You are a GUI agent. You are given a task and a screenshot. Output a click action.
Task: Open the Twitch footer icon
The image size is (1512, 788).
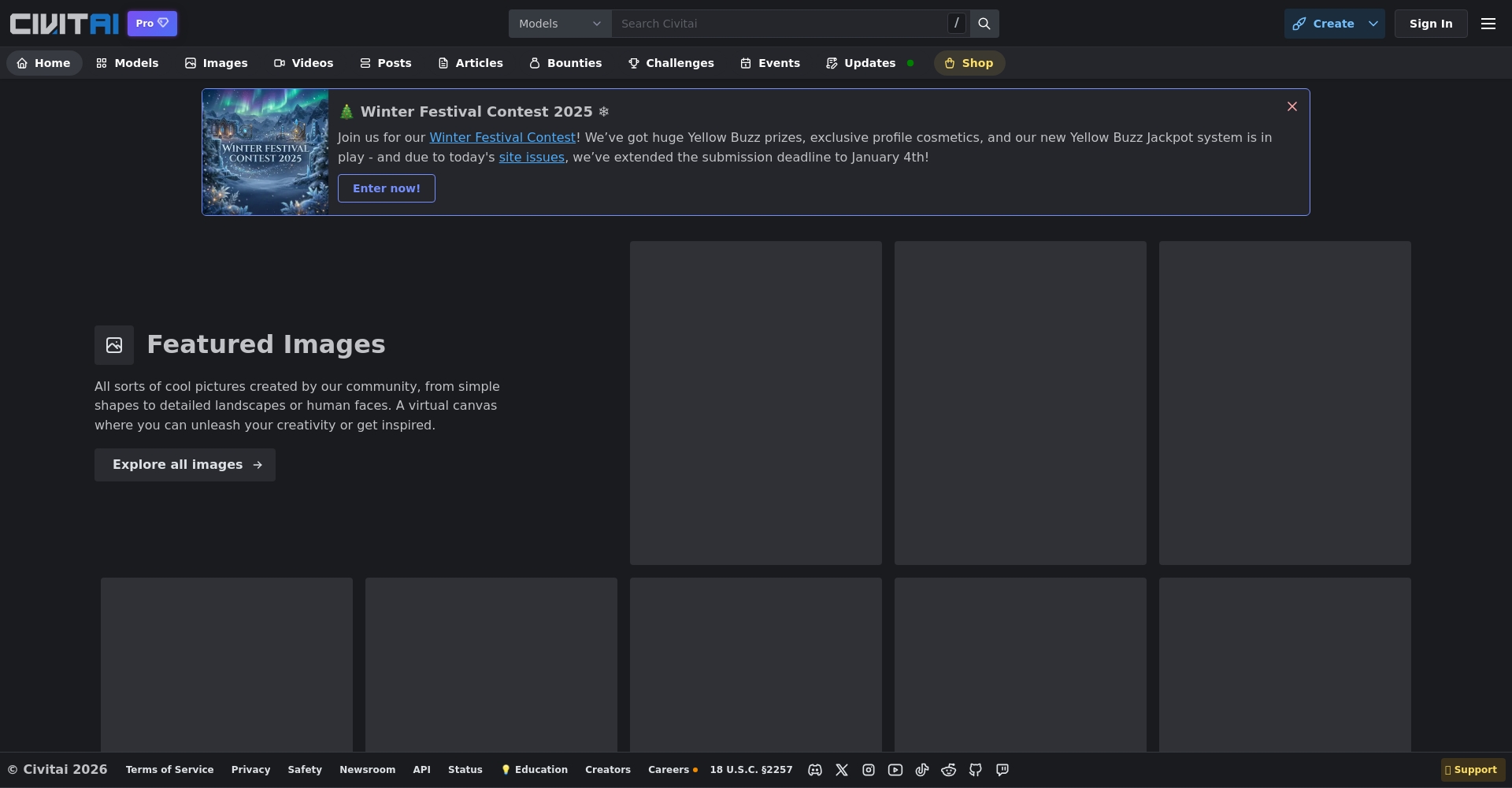pyautogui.click(x=1002, y=770)
